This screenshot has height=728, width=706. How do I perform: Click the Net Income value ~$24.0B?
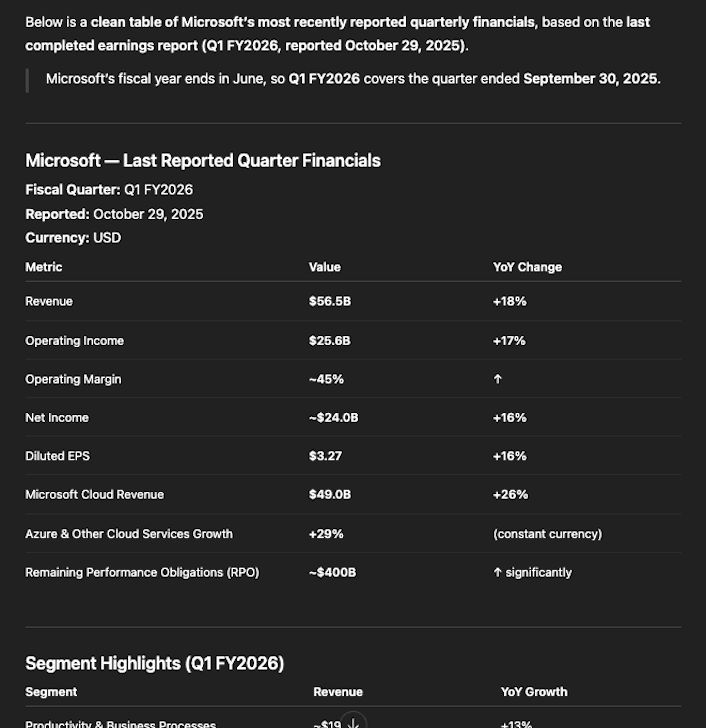coord(333,418)
